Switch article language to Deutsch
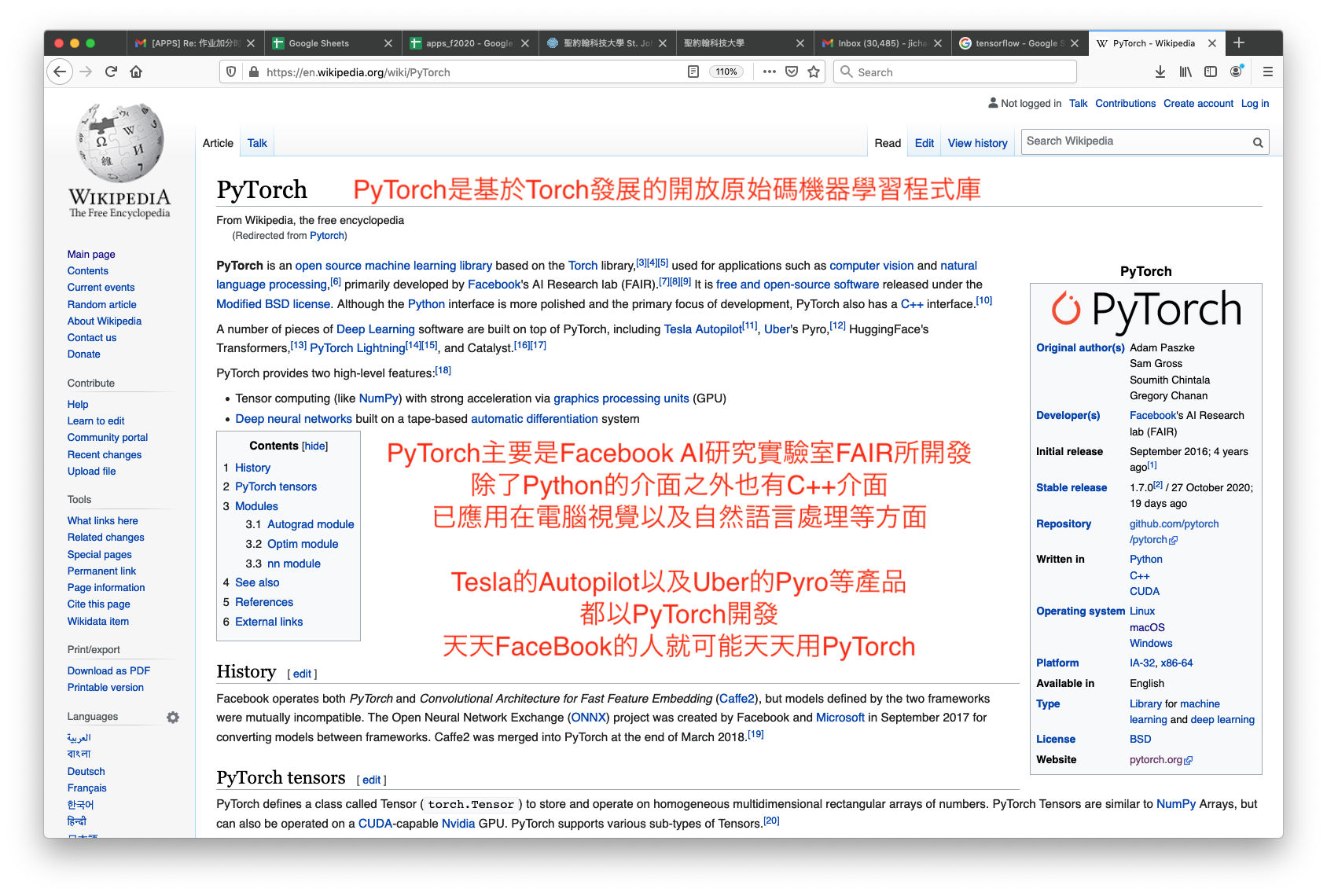Screen dimensions: 1327x896 tap(86, 772)
